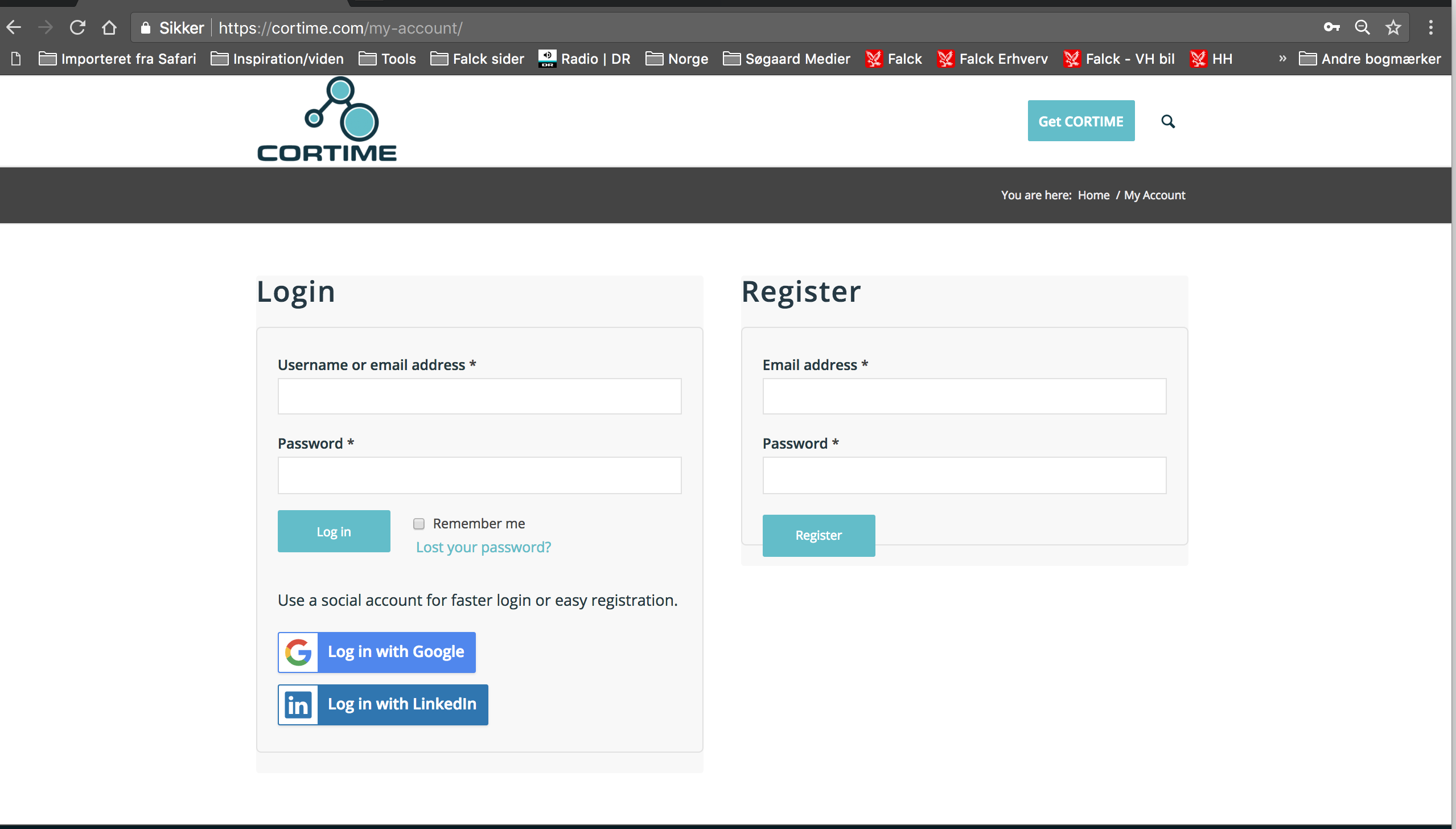The image size is (1456, 829).
Task: Expand the Importeret fra Safari bookmark folder
Action: tap(117, 59)
